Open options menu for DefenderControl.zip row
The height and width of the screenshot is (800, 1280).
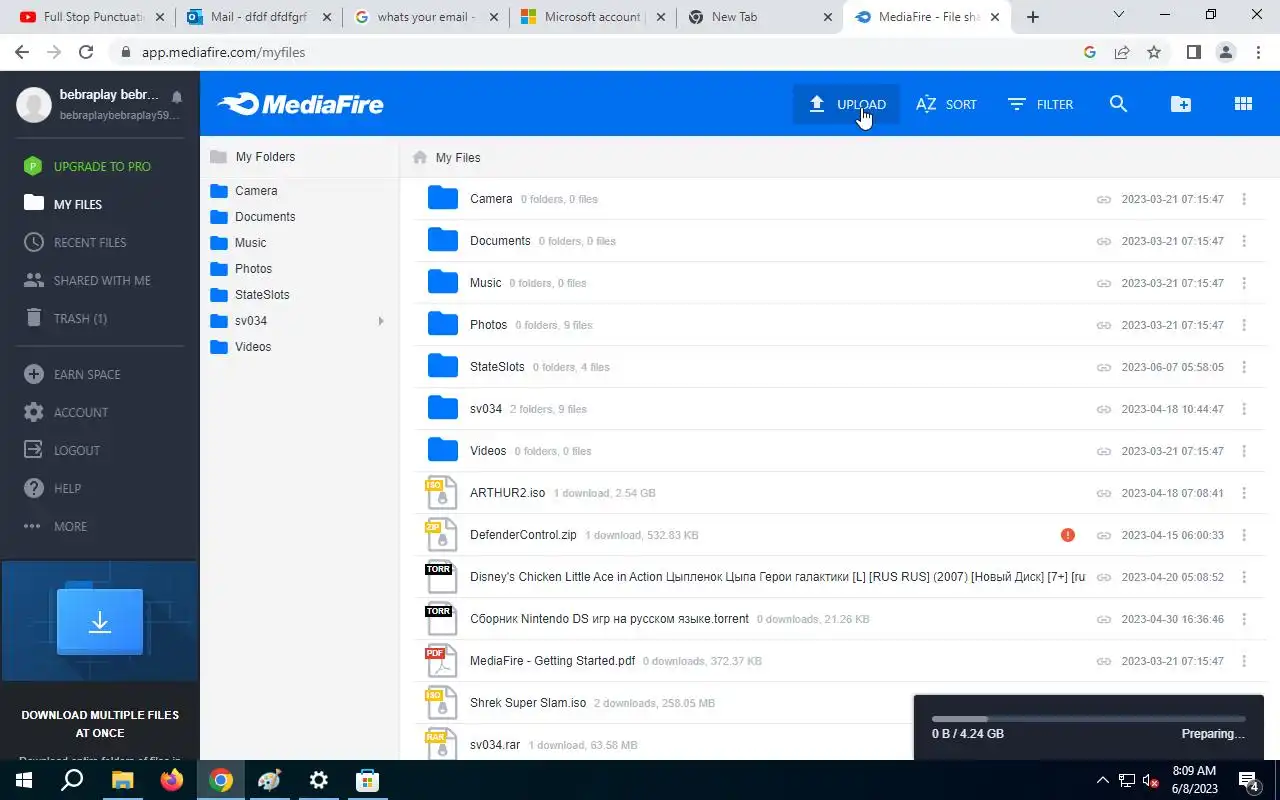[x=1244, y=535]
